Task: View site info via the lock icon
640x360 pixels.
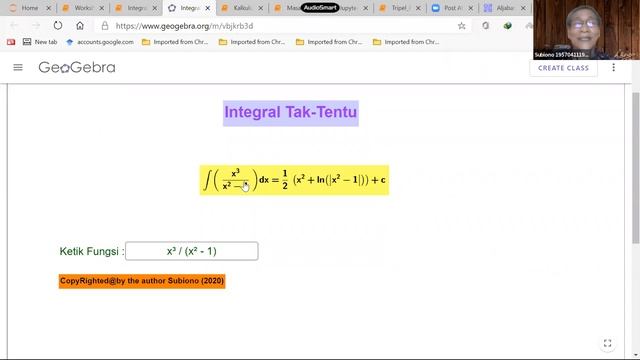Action: coord(105,26)
